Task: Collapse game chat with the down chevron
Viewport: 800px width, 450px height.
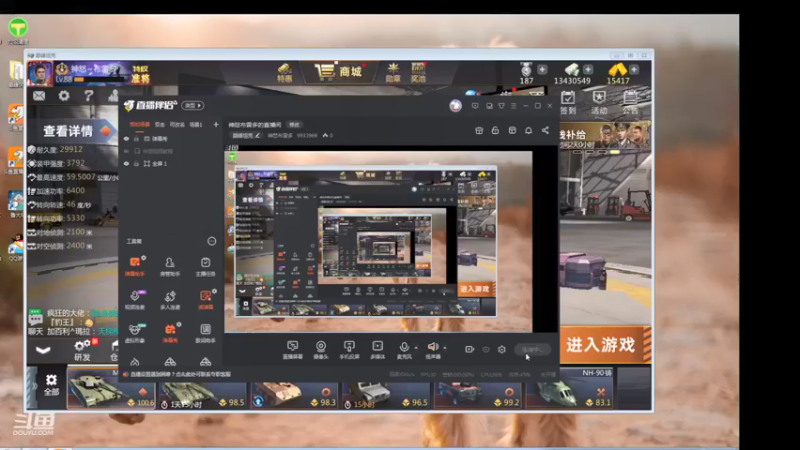Action: 43,350
